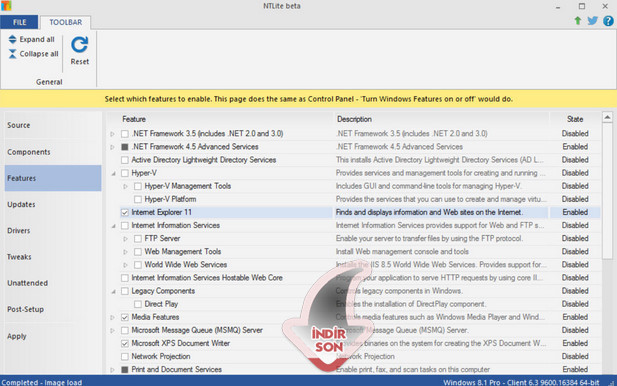Open Drivers page

pos(53,231)
